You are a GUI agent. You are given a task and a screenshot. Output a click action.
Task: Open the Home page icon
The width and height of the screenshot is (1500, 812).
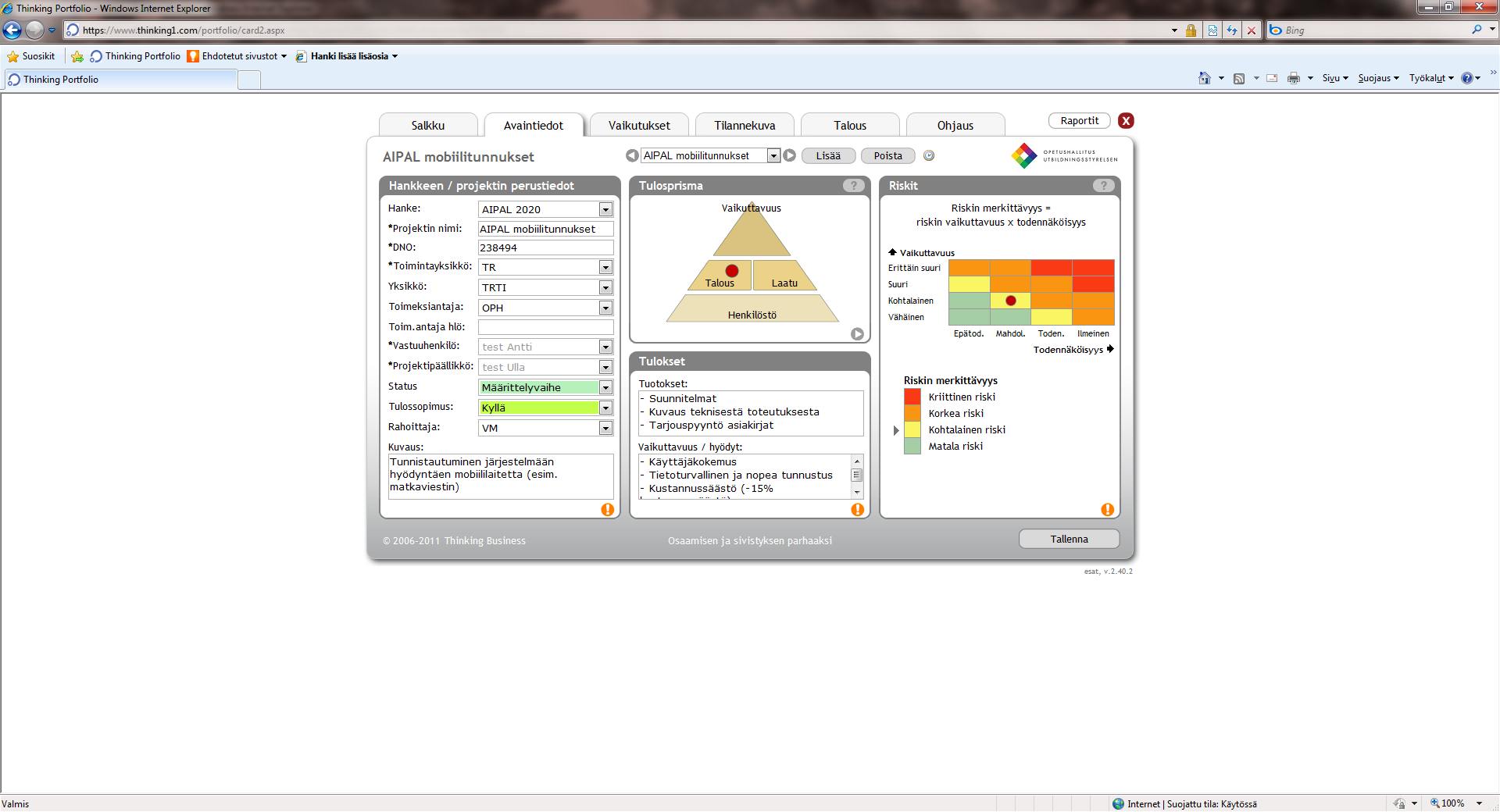[x=1205, y=78]
